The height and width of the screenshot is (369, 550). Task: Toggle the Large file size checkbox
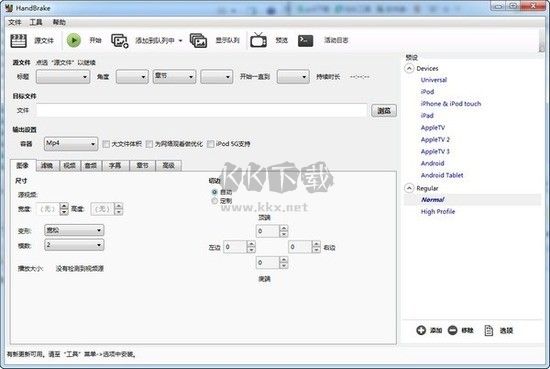tap(106, 144)
